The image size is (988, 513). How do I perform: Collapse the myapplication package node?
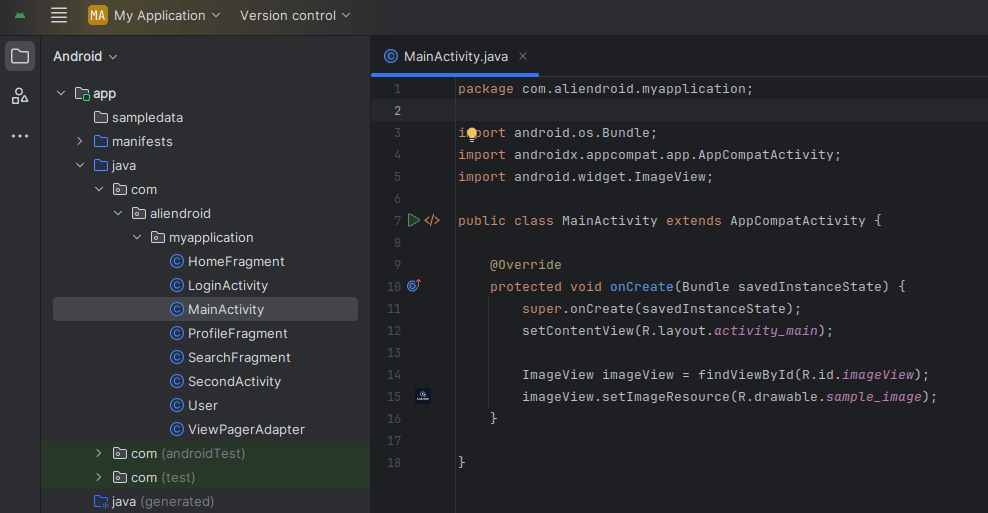tap(137, 237)
